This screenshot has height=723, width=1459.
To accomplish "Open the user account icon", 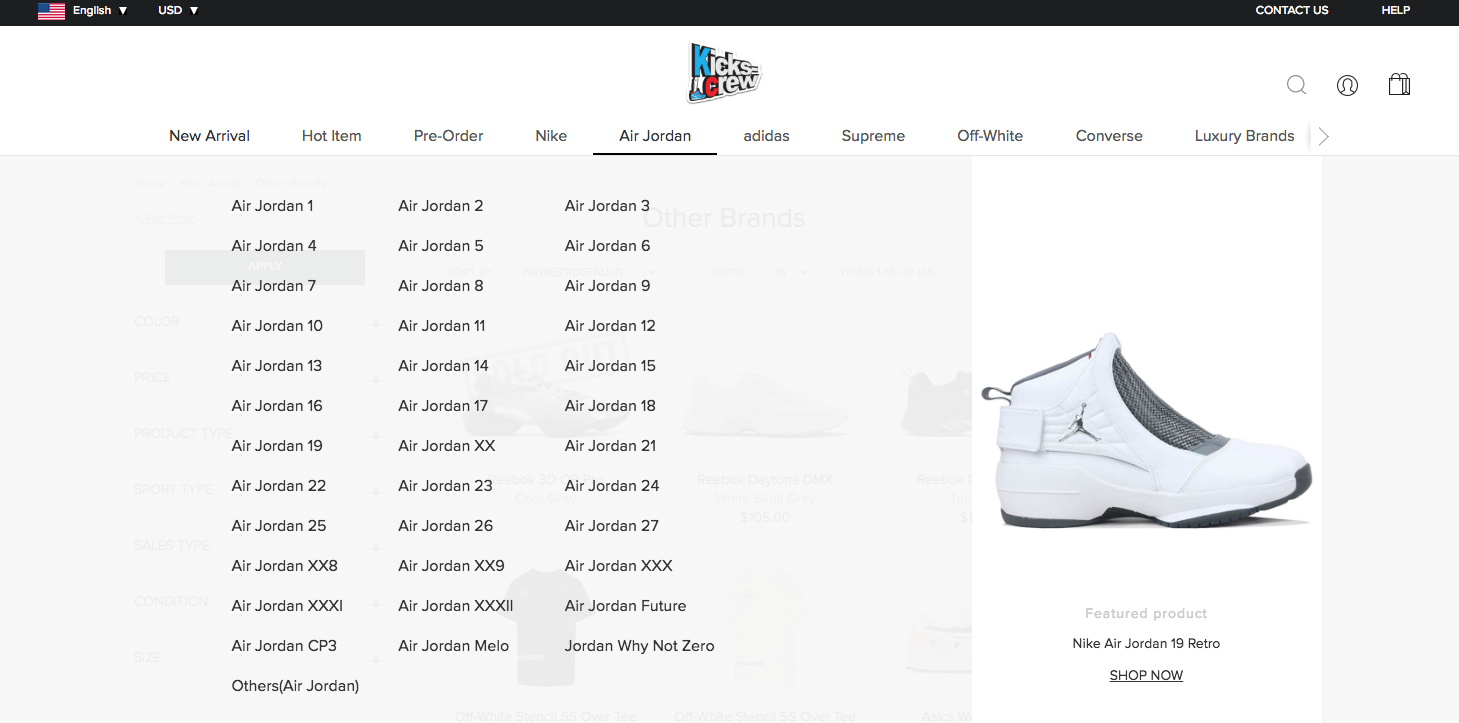I will pos(1347,85).
